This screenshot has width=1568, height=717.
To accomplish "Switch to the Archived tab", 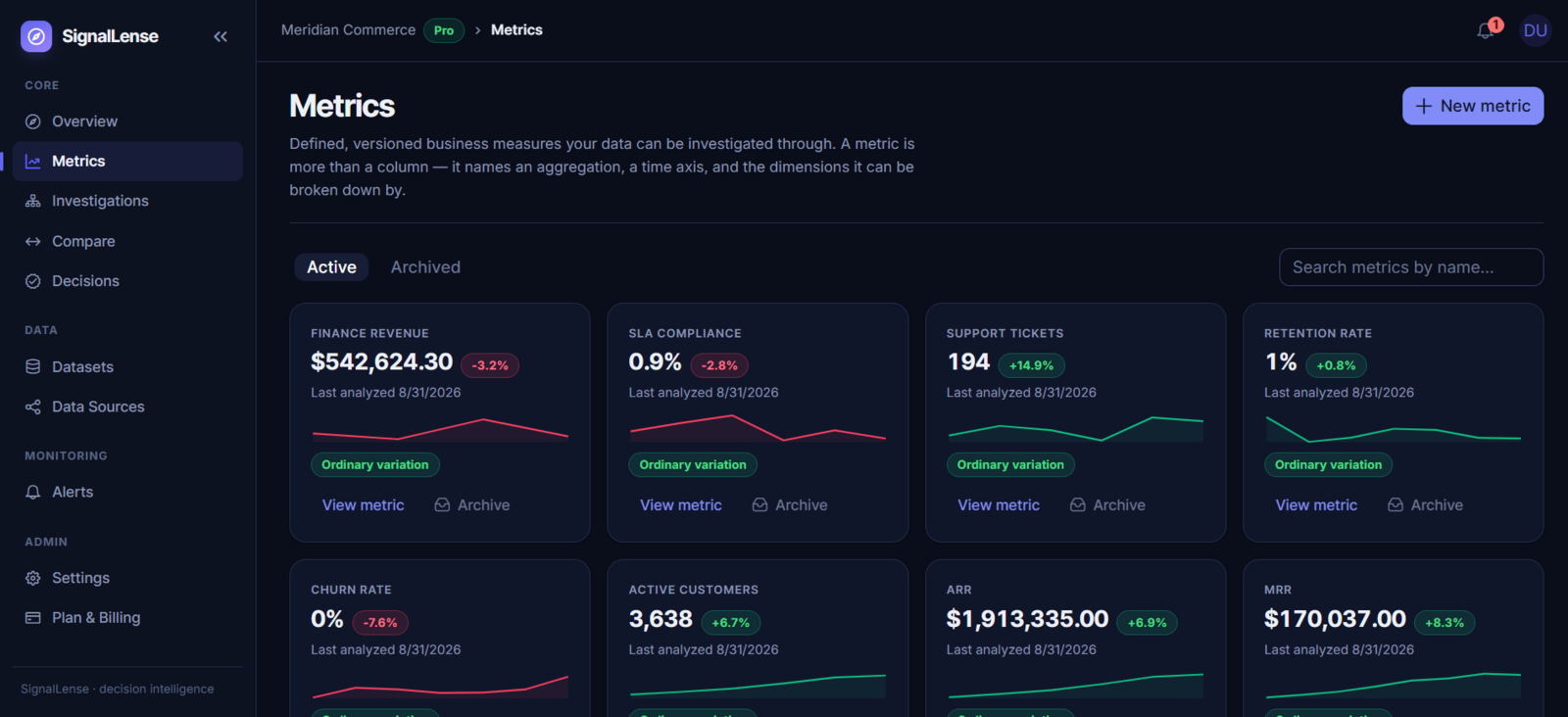I will tap(425, 267).
